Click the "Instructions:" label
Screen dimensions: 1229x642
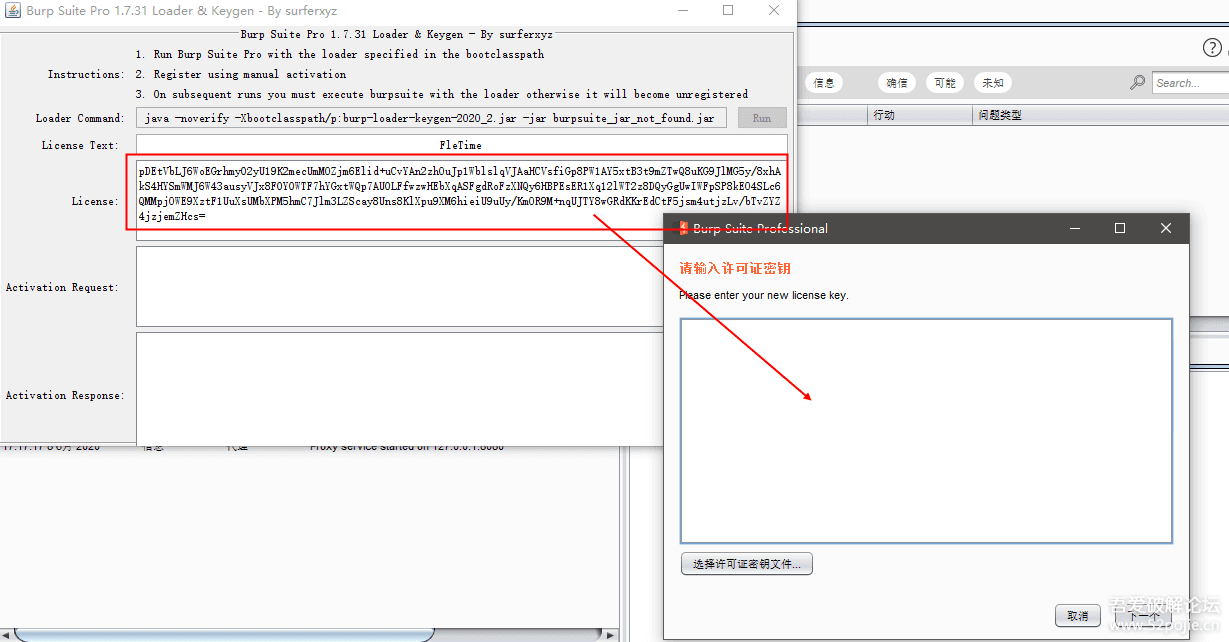point(86,74)
